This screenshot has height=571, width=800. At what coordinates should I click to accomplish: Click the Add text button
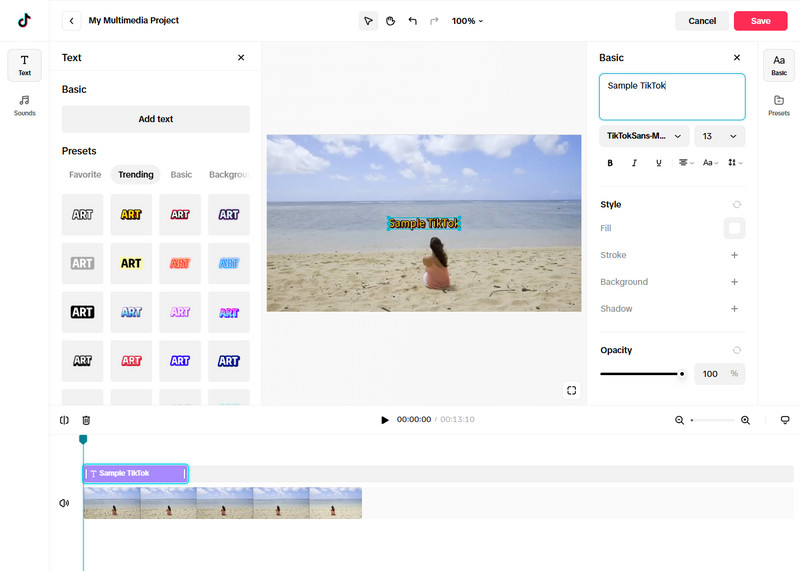coord(156,119)
